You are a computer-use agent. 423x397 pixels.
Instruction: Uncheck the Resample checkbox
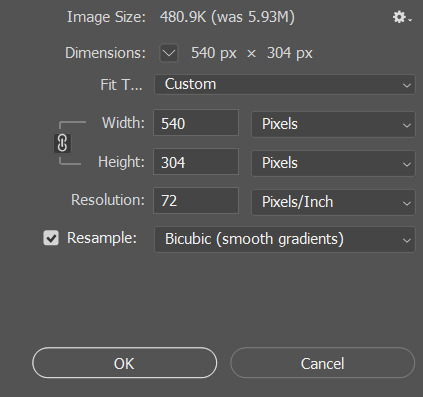point(51,238)
